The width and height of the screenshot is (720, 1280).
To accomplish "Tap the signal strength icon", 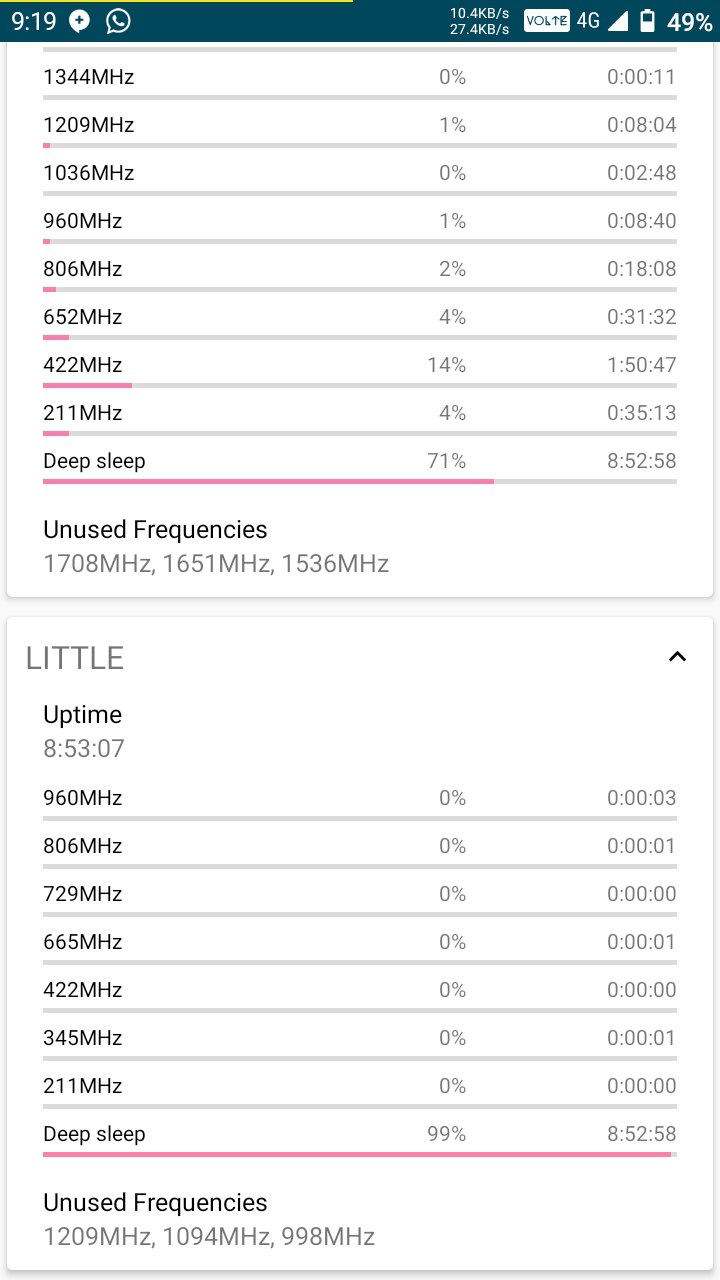I will click(x=618, y=21).
